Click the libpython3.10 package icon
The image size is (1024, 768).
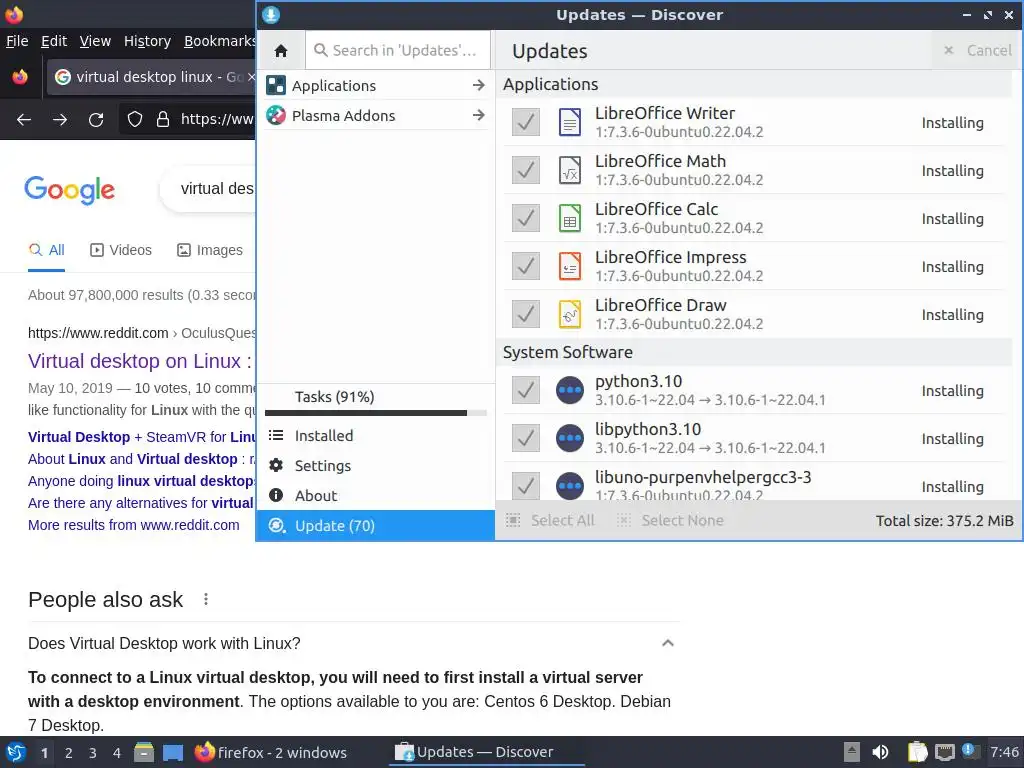click(569, 438)
